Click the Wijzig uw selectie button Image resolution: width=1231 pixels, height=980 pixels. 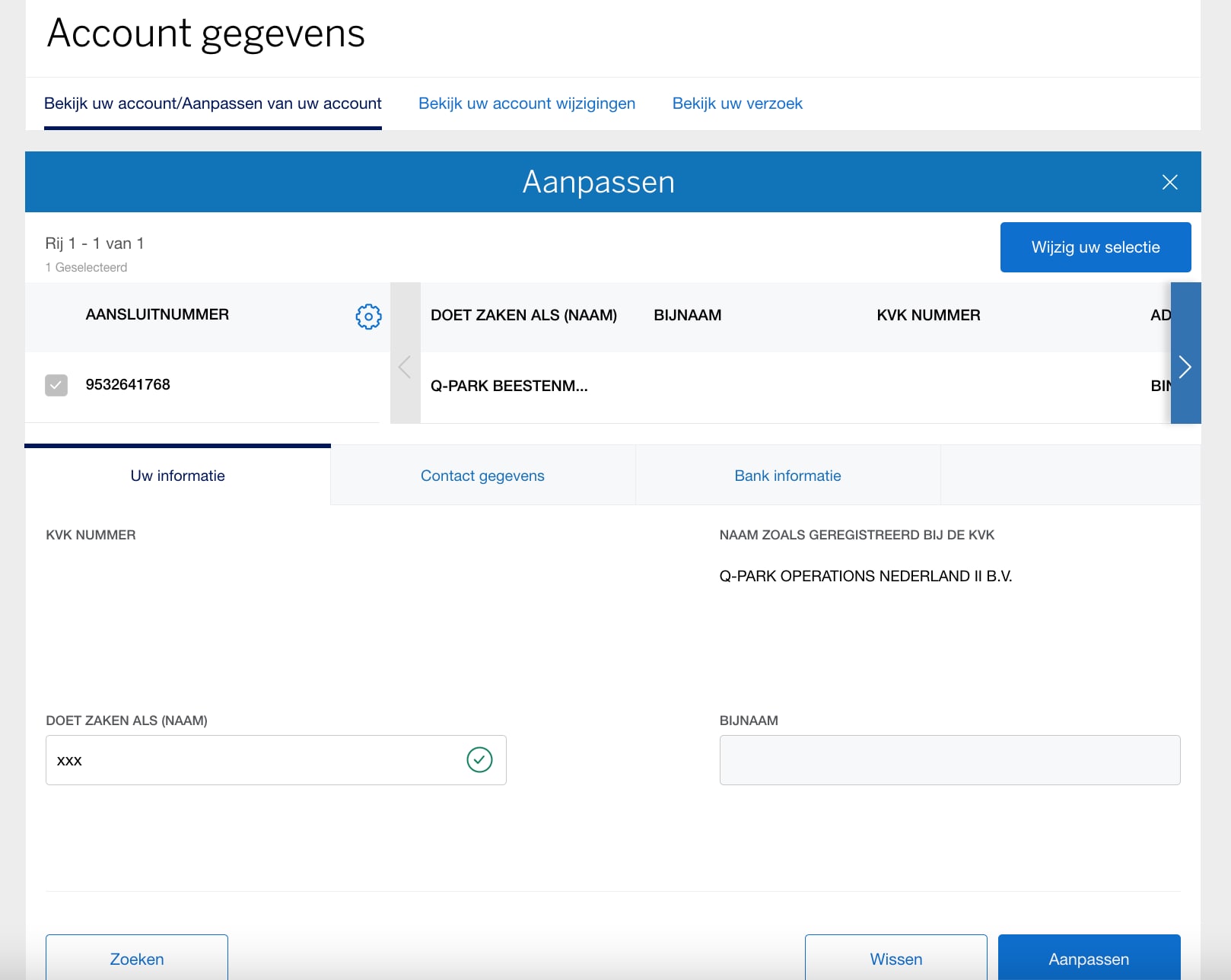tap(1096, 247)
